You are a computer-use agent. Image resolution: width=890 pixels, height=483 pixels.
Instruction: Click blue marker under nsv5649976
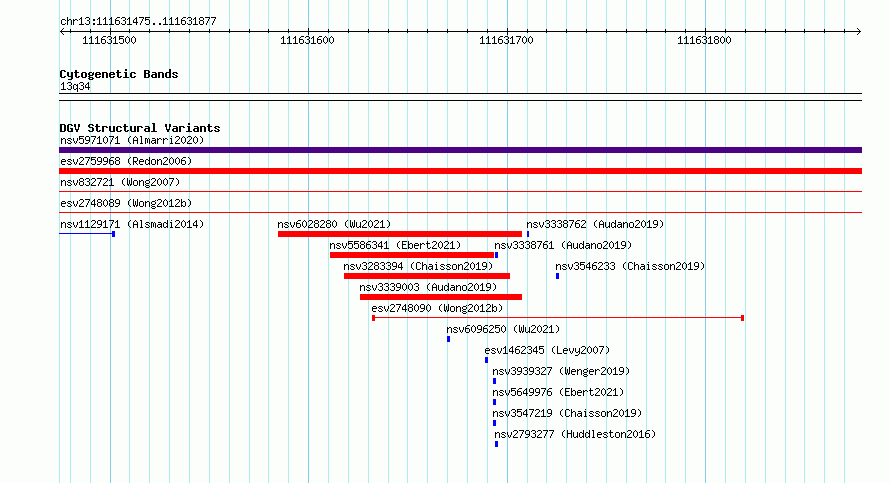pyautogui.click(x=494, y=402)
